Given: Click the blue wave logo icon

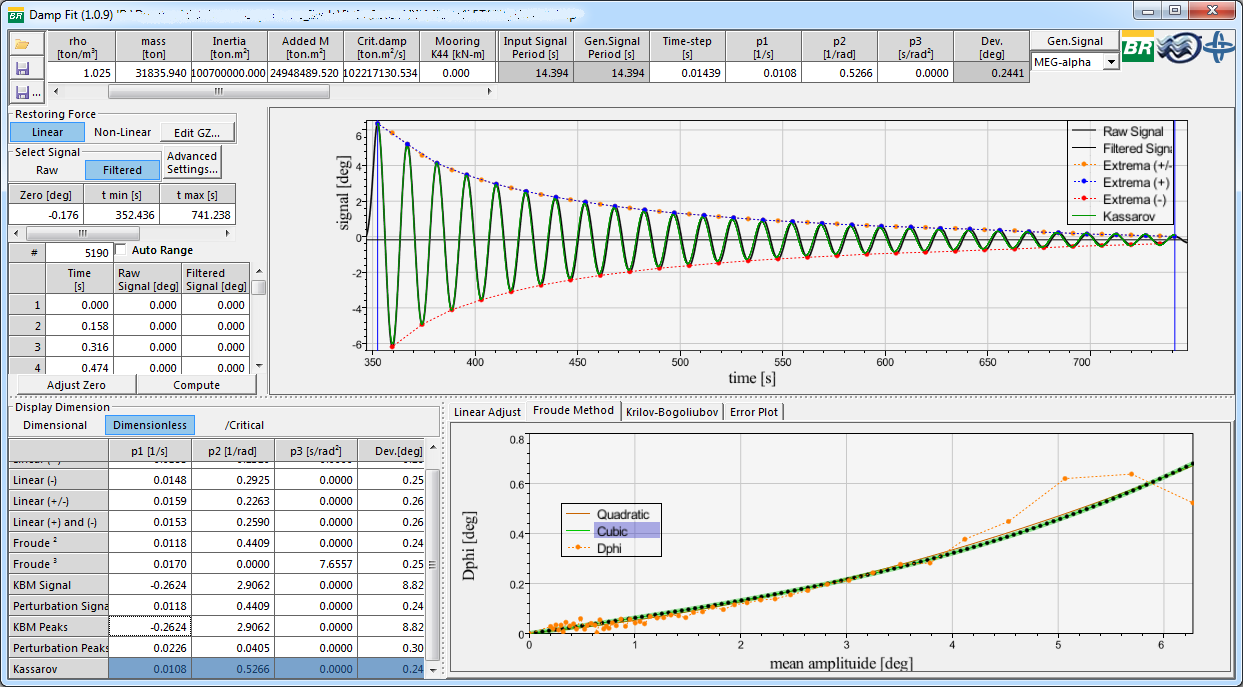Looking at the screenshot, I should click(x=1177, y=49).
